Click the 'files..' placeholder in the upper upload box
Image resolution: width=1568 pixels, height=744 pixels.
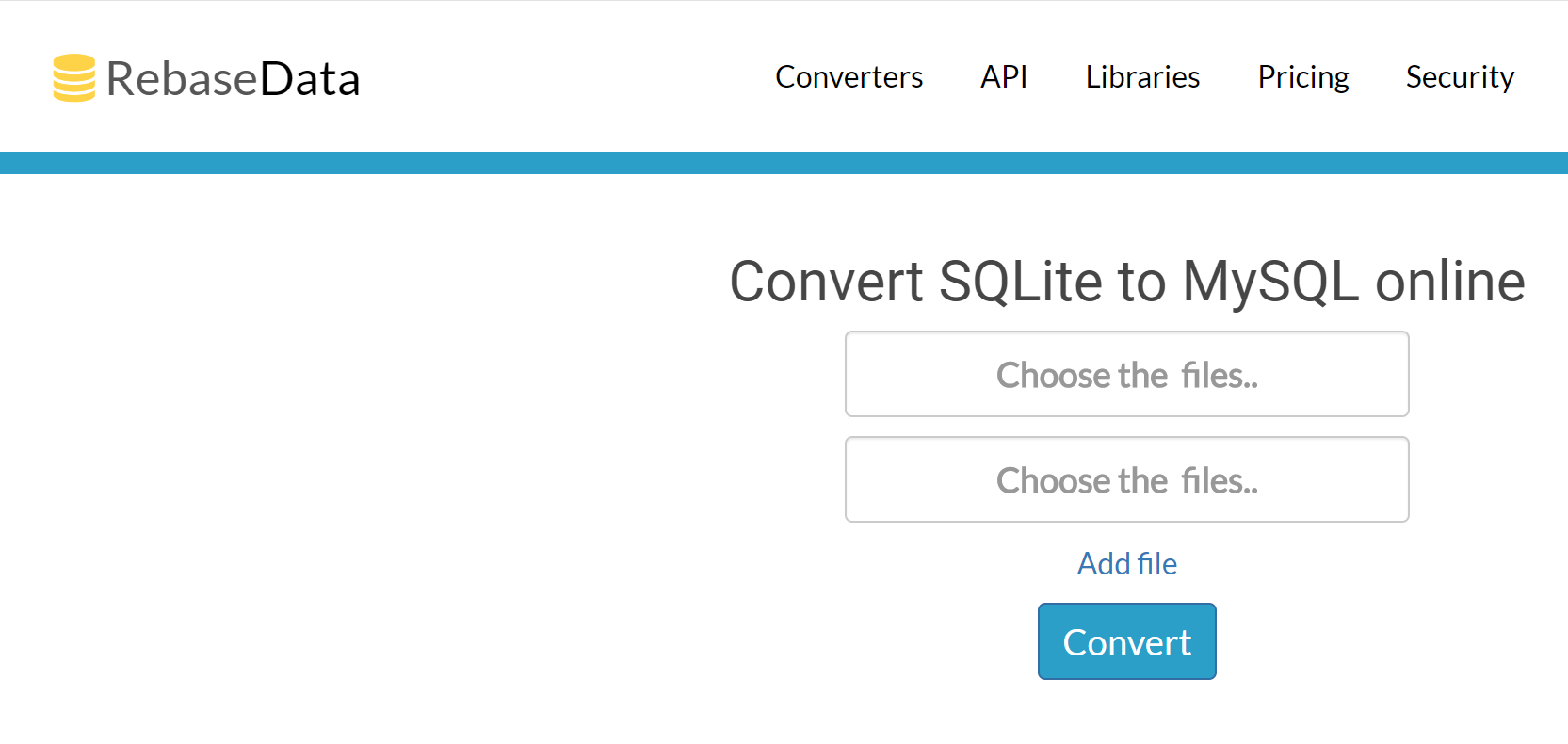coord(1220,376)
